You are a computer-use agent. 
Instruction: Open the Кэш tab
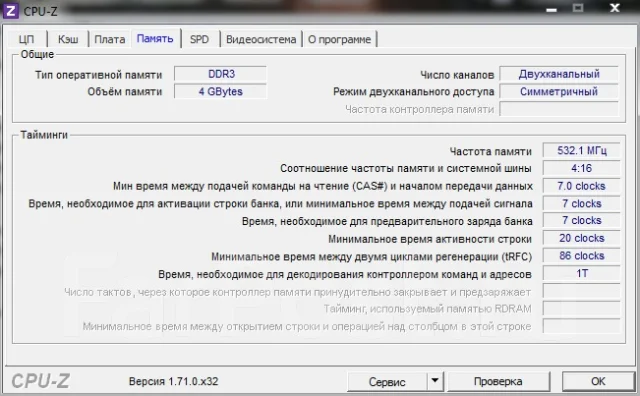pyautogui.click(x=68, y=39)
